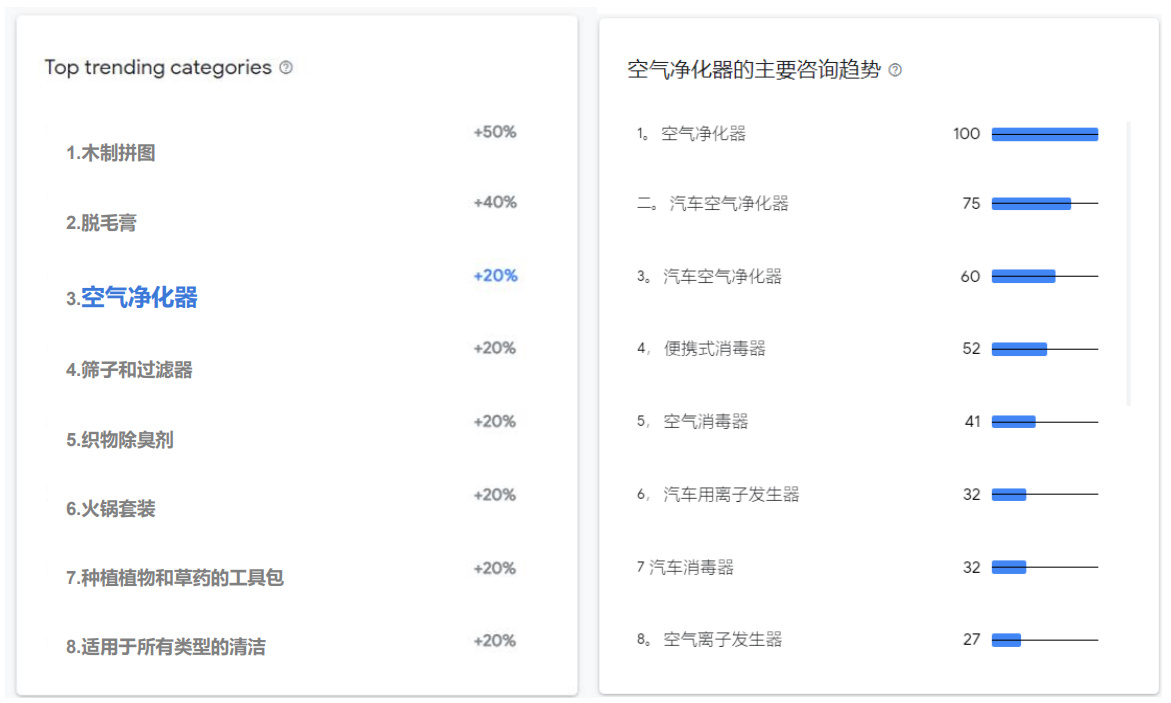The width and height of the screenshot is (1171, 703).
Task: Click the +50% growth value
Action: coord(495,132)
